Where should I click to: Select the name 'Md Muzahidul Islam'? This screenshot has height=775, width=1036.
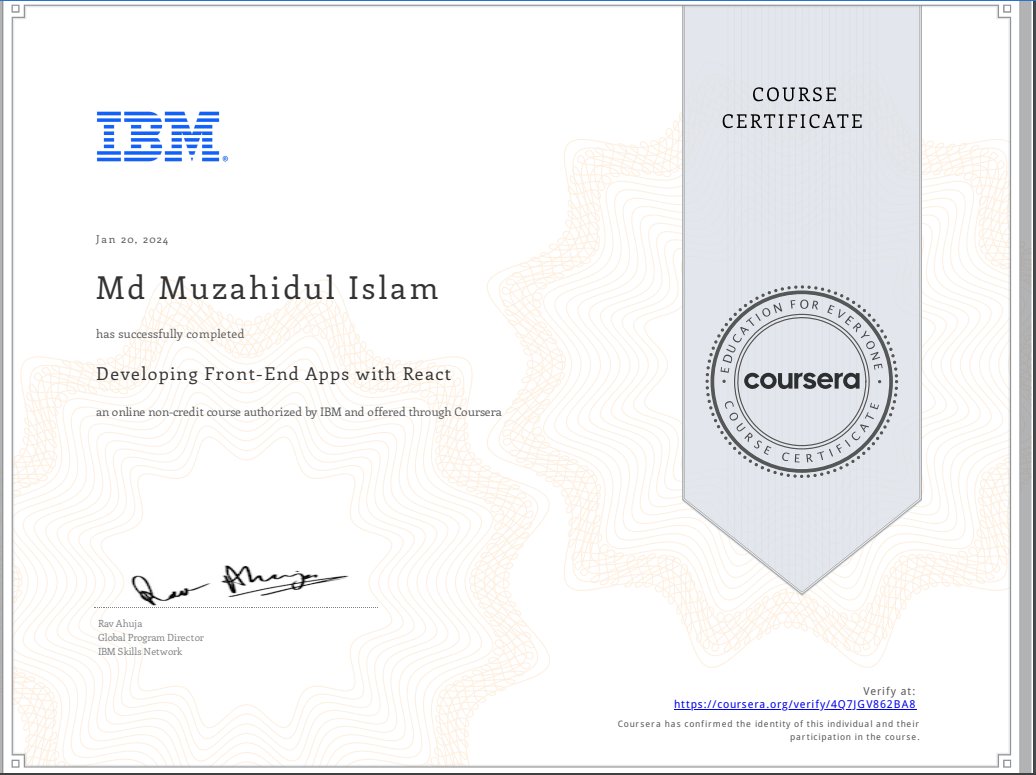267,289
